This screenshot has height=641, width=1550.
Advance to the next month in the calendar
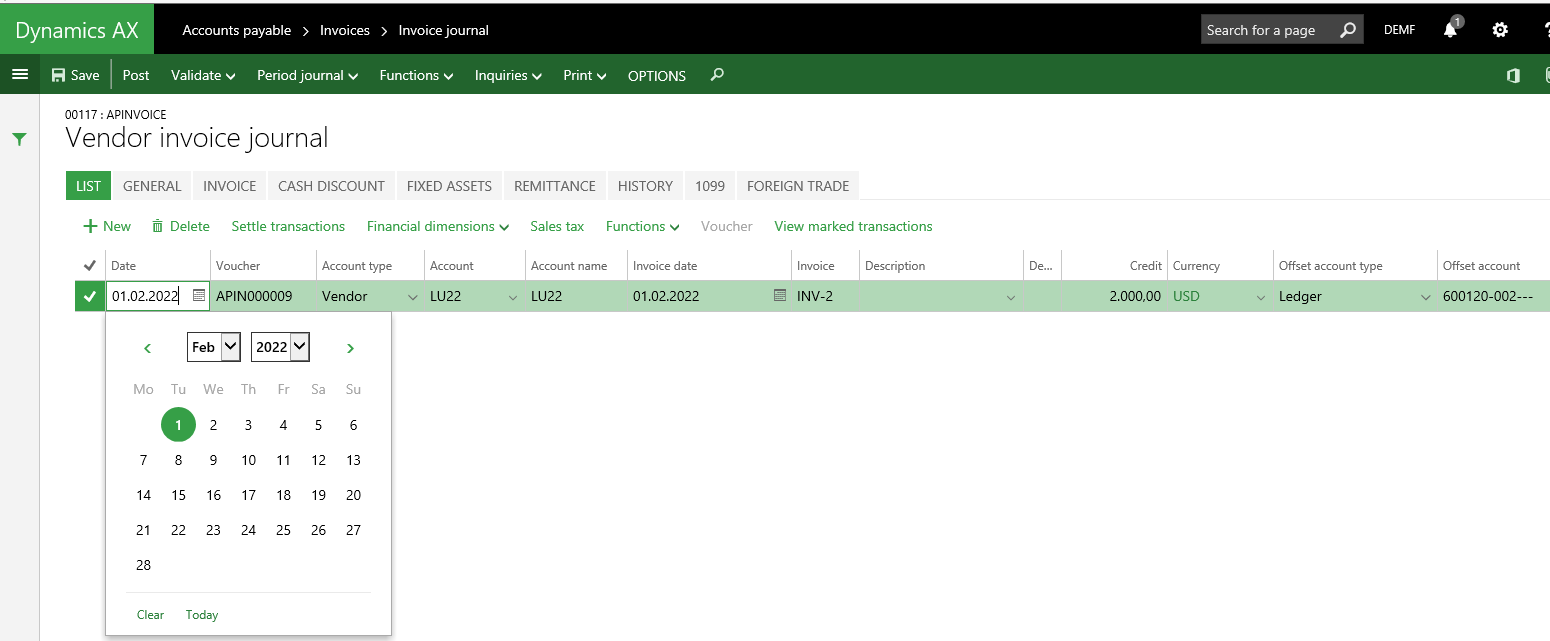(350, 348)
